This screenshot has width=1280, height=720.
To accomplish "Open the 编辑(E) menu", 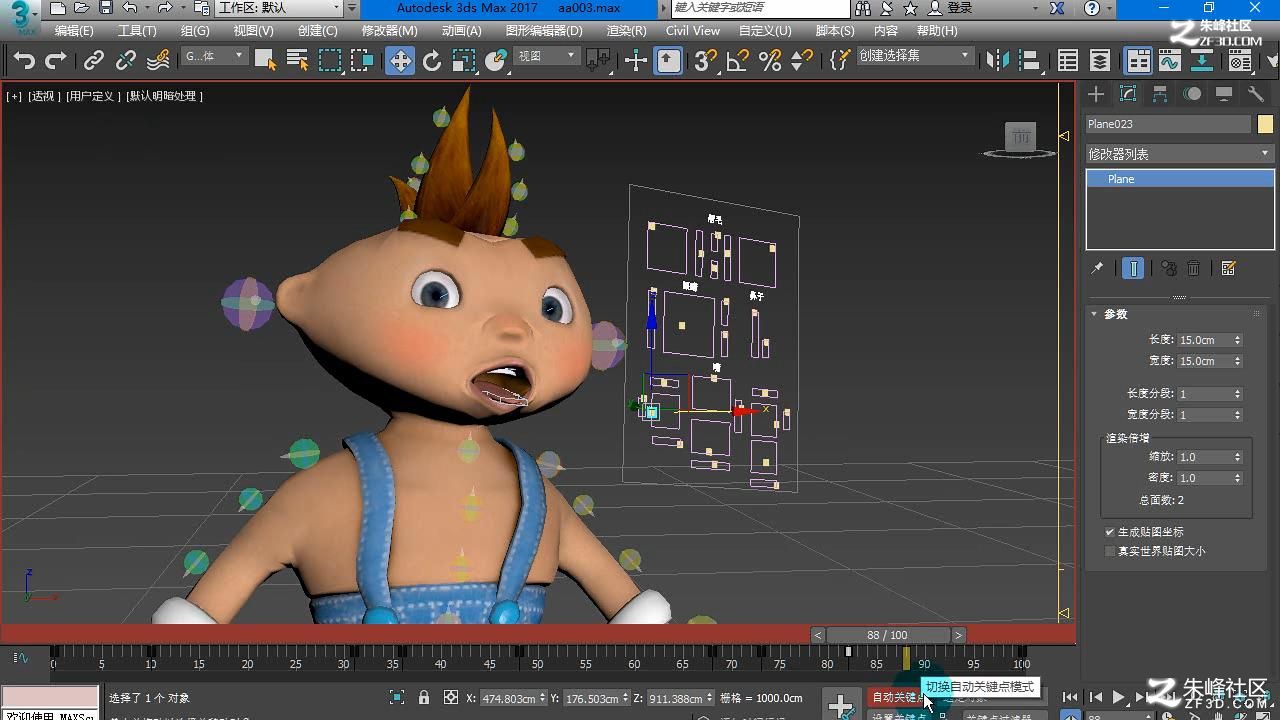I will (74, 31).
